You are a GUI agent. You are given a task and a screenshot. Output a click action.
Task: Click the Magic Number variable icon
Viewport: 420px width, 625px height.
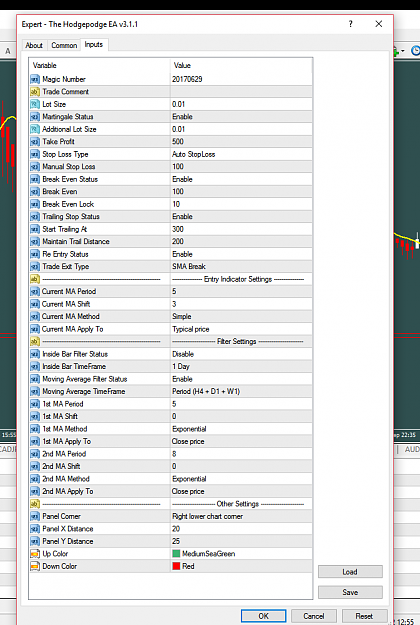pos(35,79)
